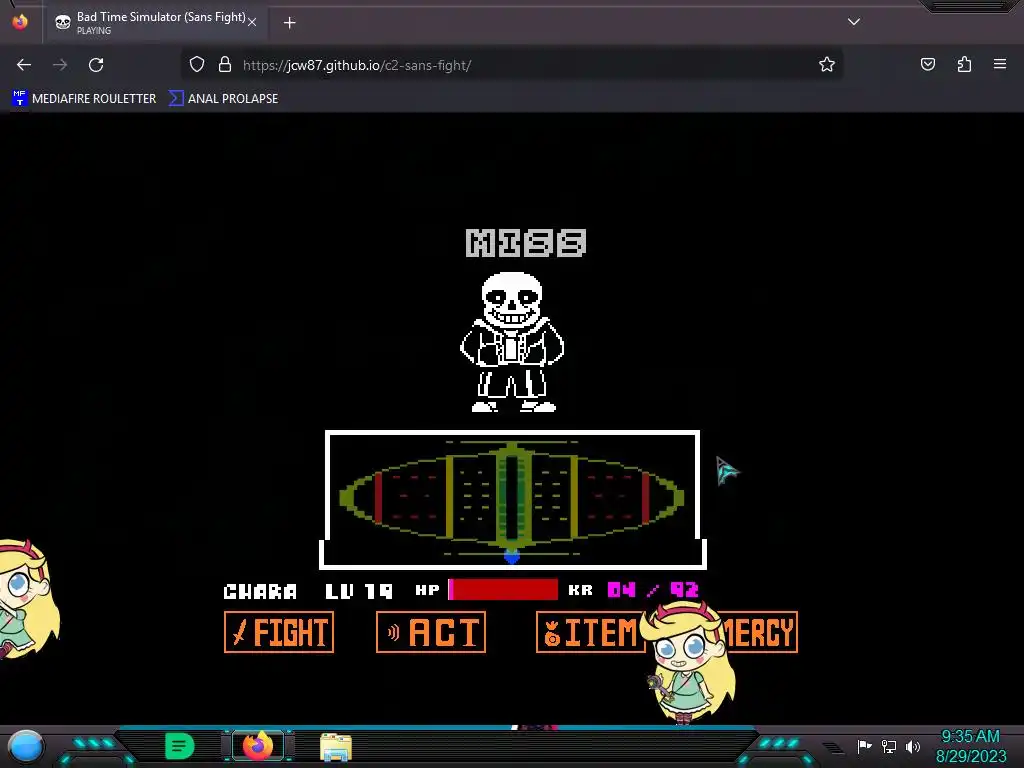Select the ACT button
The width and height of the screenshot is (1024, 768).
point(431,632)
